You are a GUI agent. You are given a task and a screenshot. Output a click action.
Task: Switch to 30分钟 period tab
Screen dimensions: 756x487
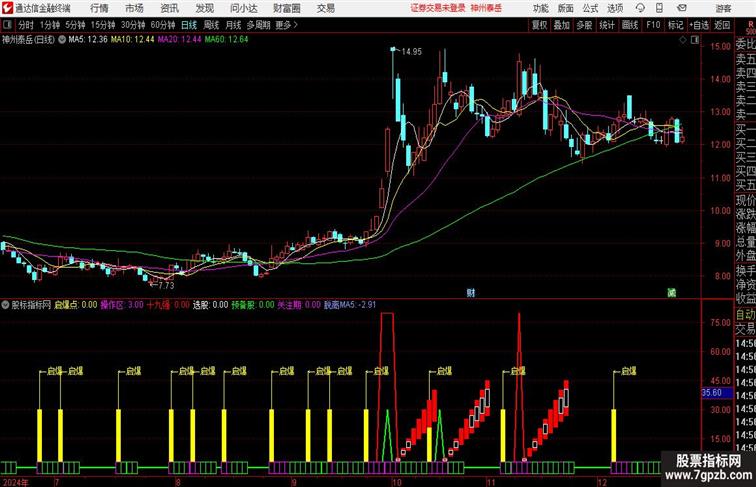click(133, 25)
